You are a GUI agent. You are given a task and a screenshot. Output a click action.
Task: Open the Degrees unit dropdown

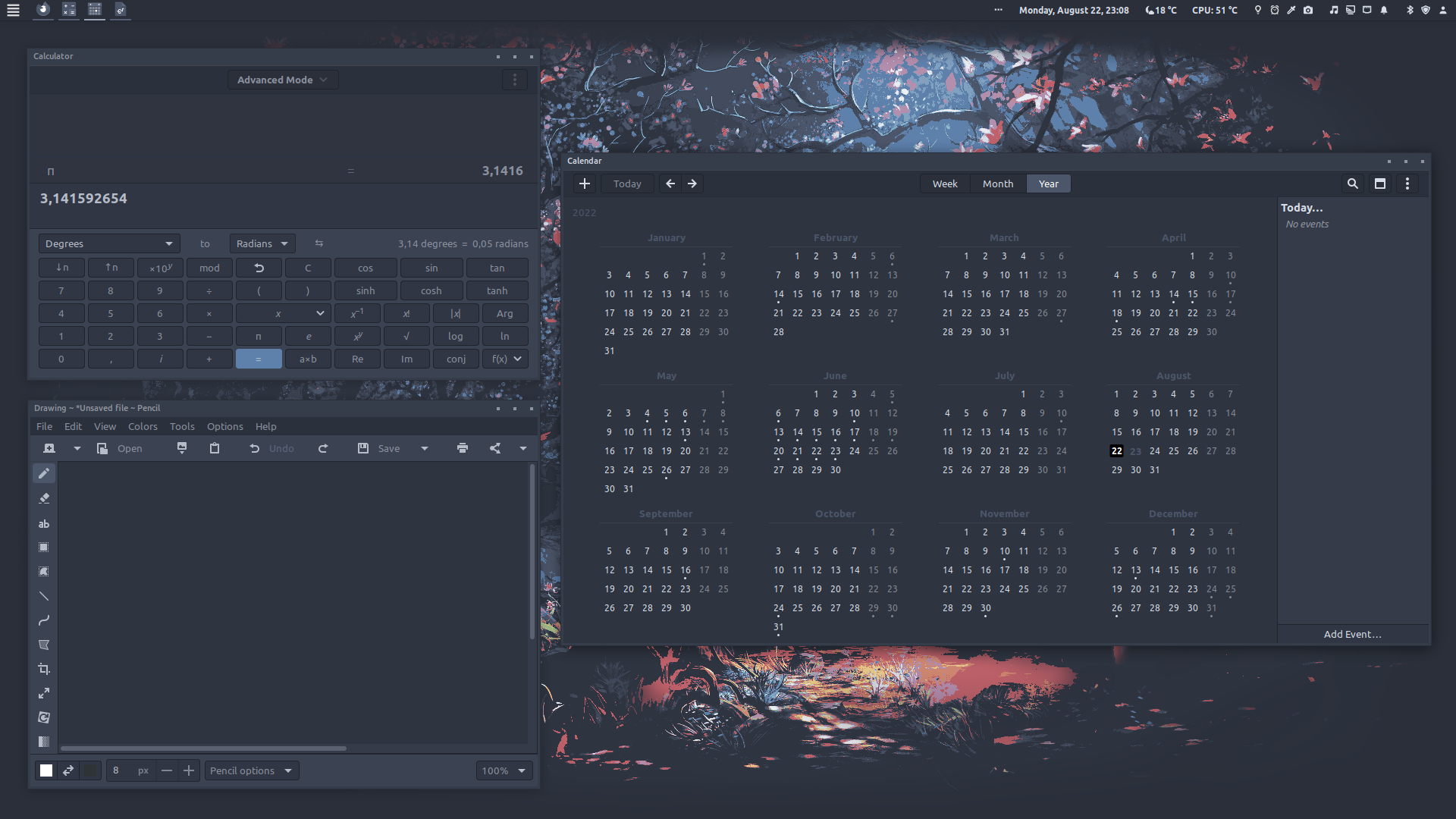point(108,243)
